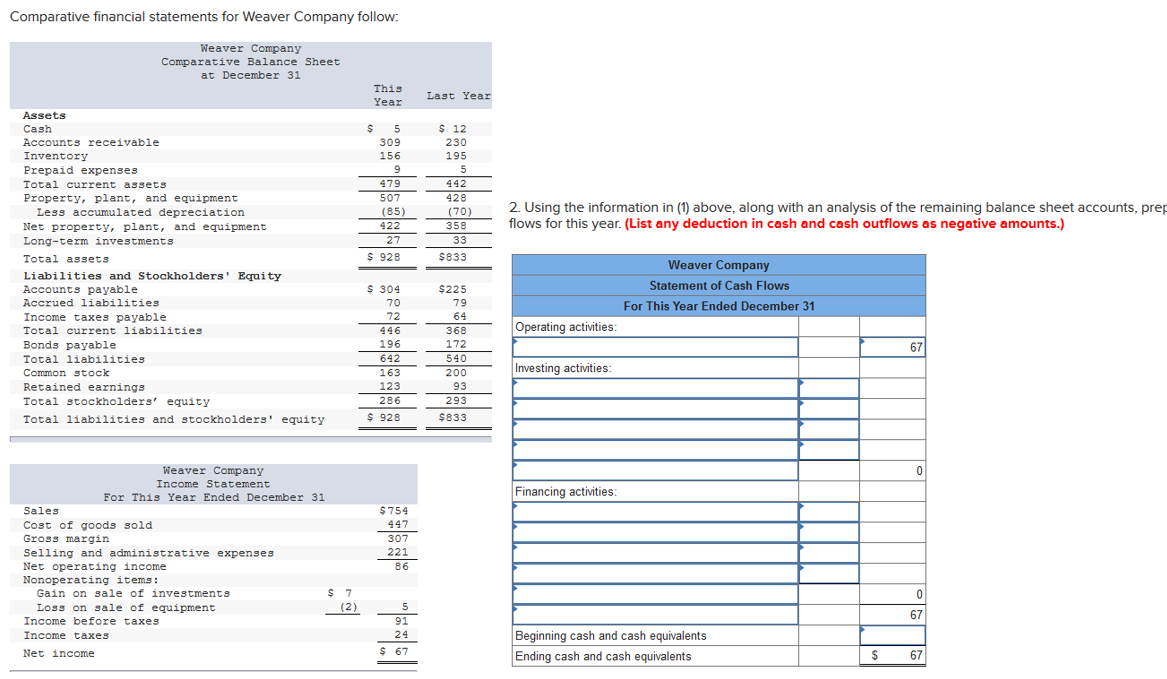Select Bonds payable this-year value 196
The width and height of the screenshot is (1167, 679).
[390, 344]
